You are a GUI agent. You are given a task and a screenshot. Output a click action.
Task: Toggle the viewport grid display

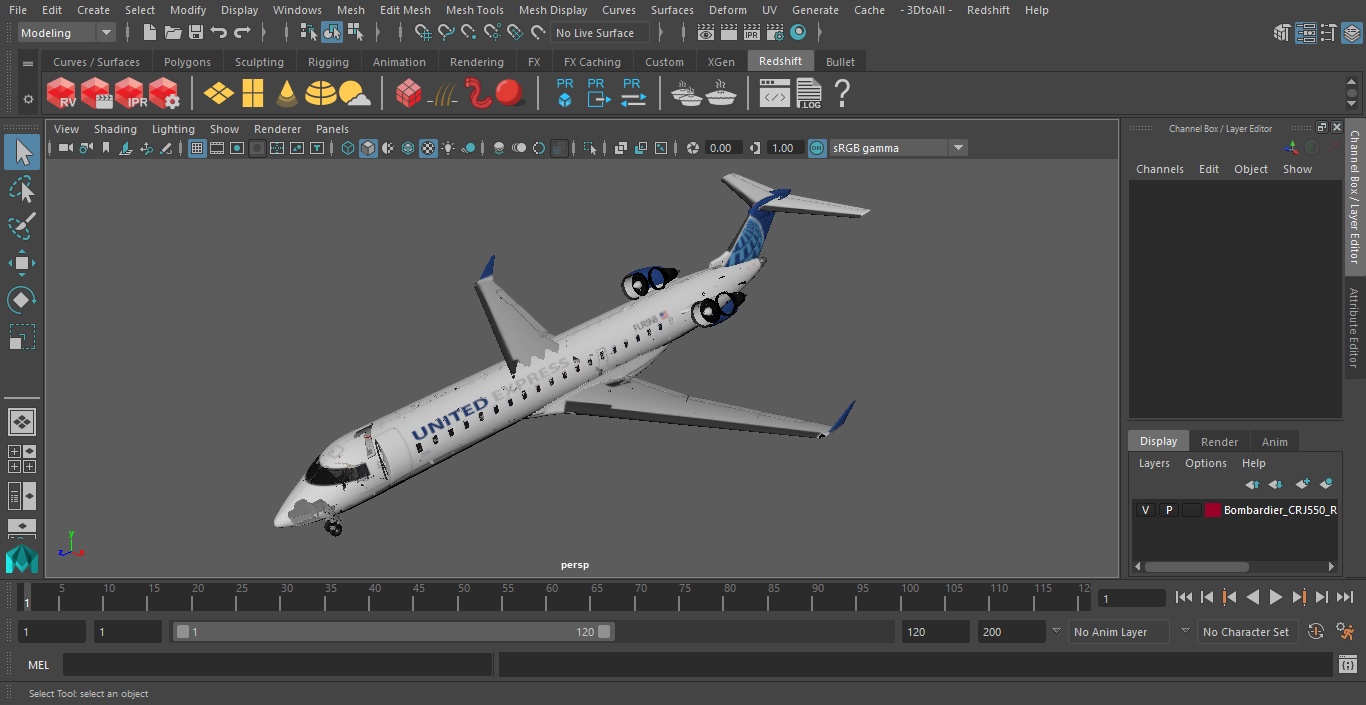[197, 148]
